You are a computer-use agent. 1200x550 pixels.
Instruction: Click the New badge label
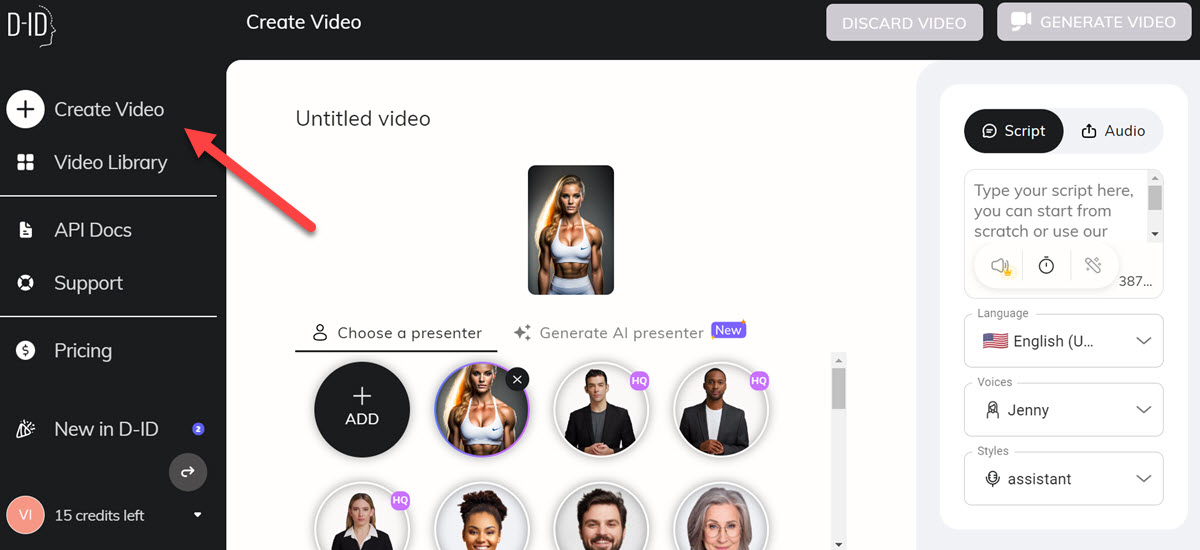(728, 330)
